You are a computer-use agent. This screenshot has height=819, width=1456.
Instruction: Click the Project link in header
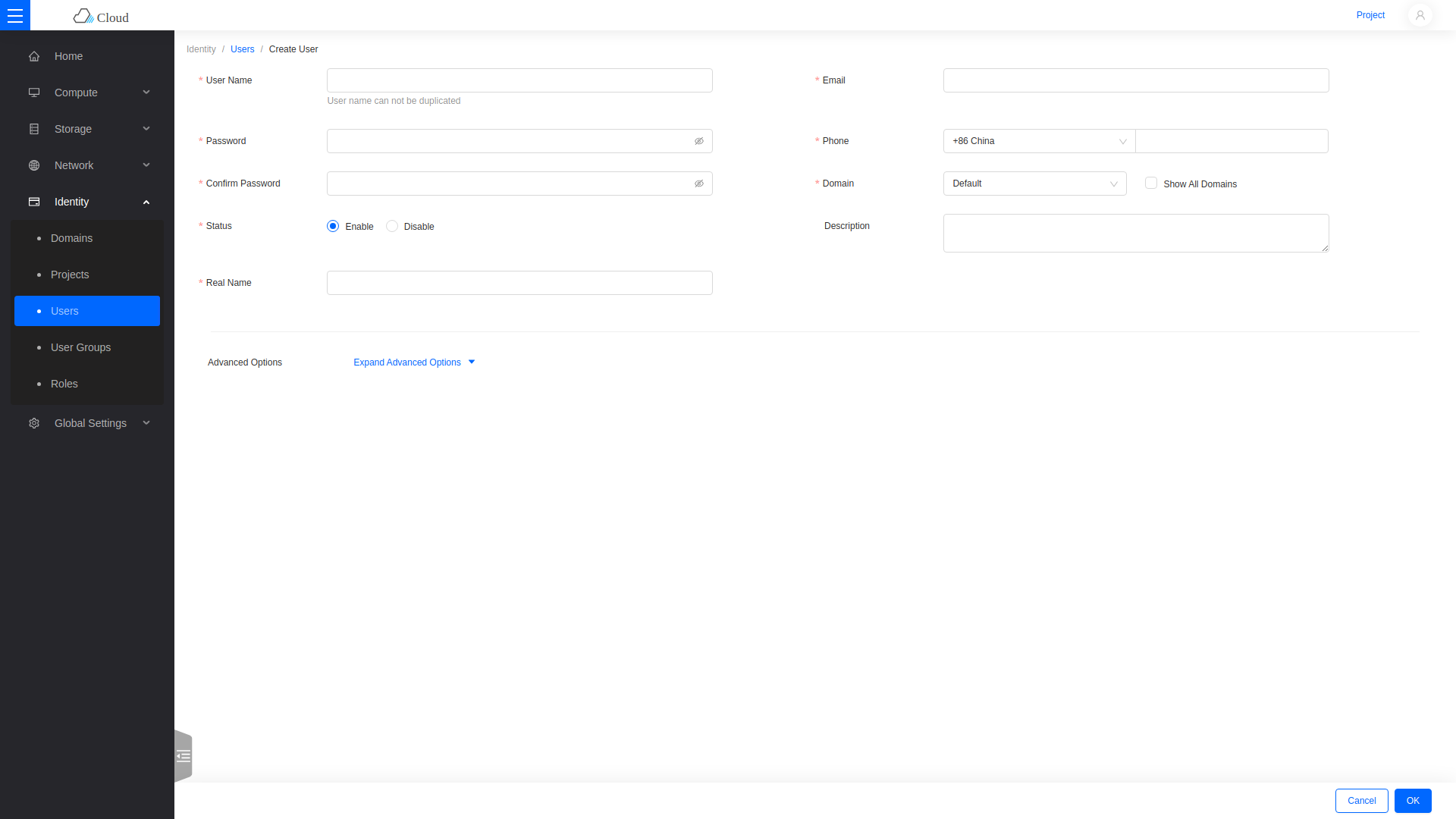[1370, 15]
